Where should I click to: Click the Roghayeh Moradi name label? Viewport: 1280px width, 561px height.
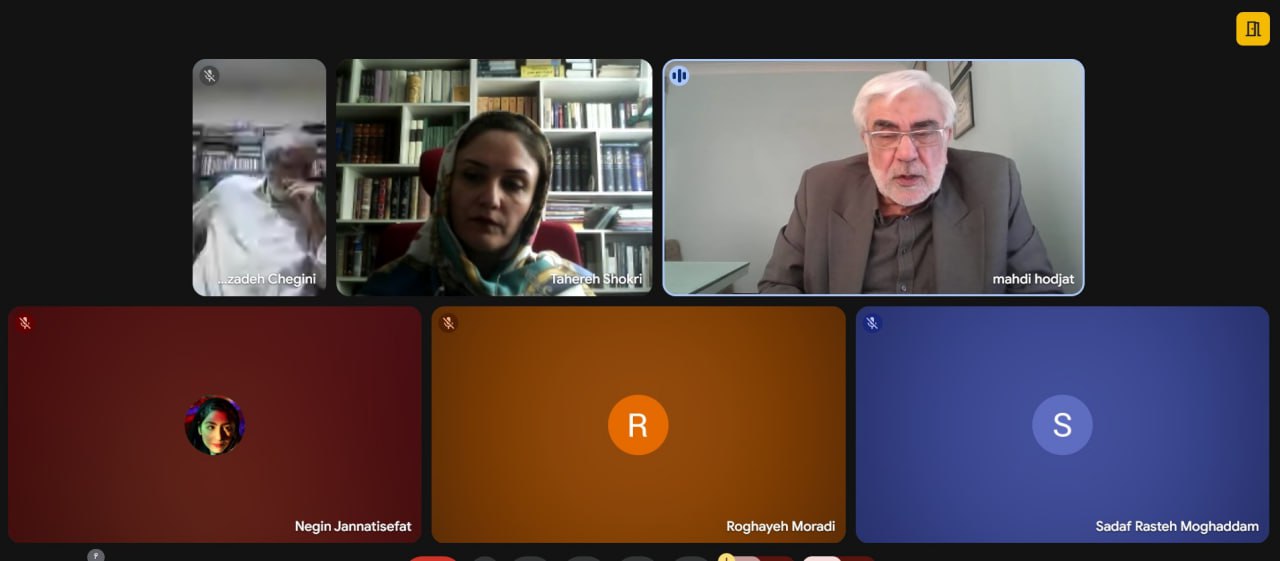(780, 526)
